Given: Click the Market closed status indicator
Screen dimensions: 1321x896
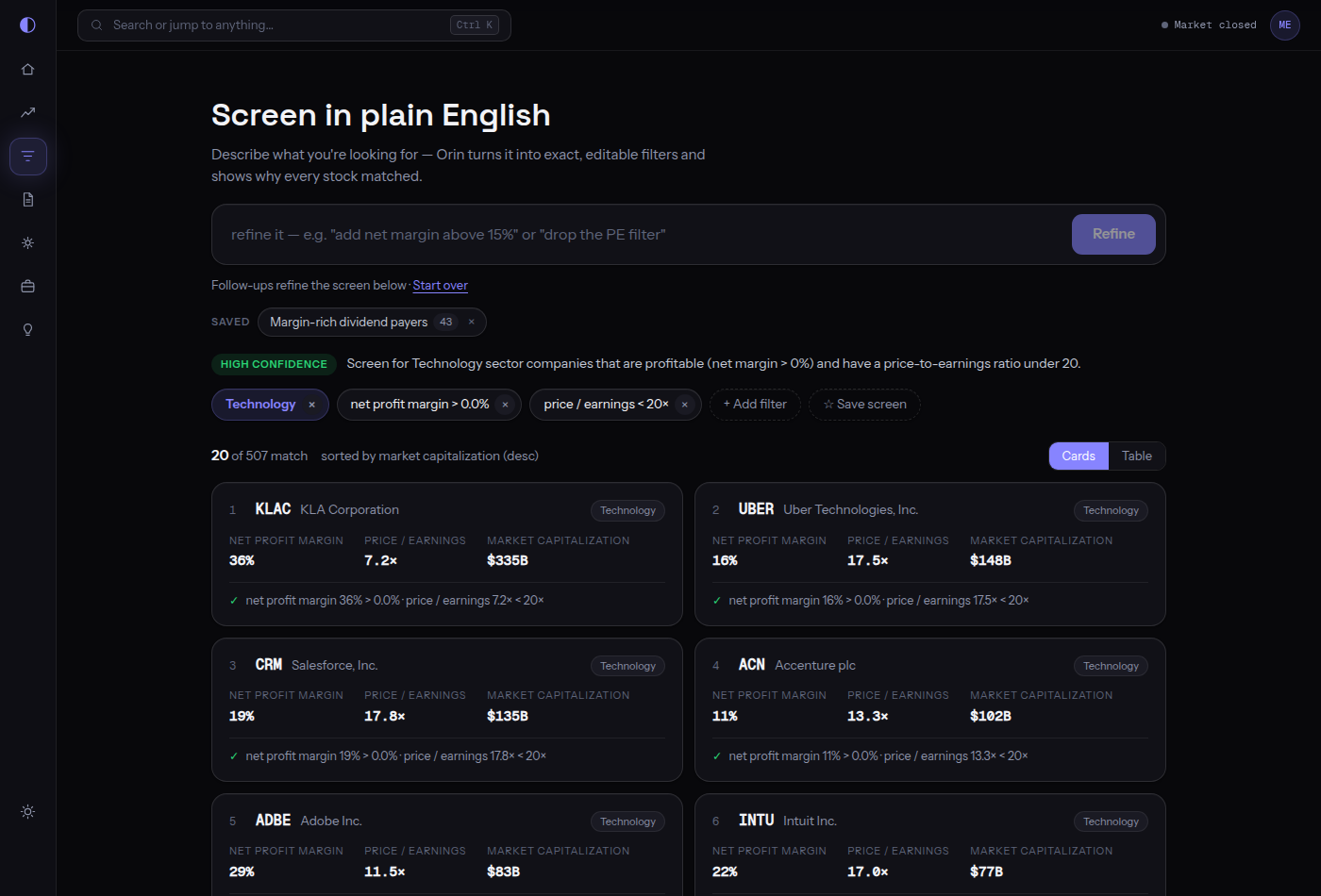Looking at the screenshot, I should pos(1209,25).
